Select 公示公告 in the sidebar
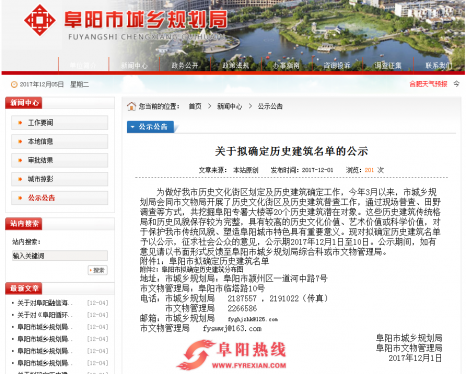The width and height of the screenshot is (466, 374). (60, 198)
